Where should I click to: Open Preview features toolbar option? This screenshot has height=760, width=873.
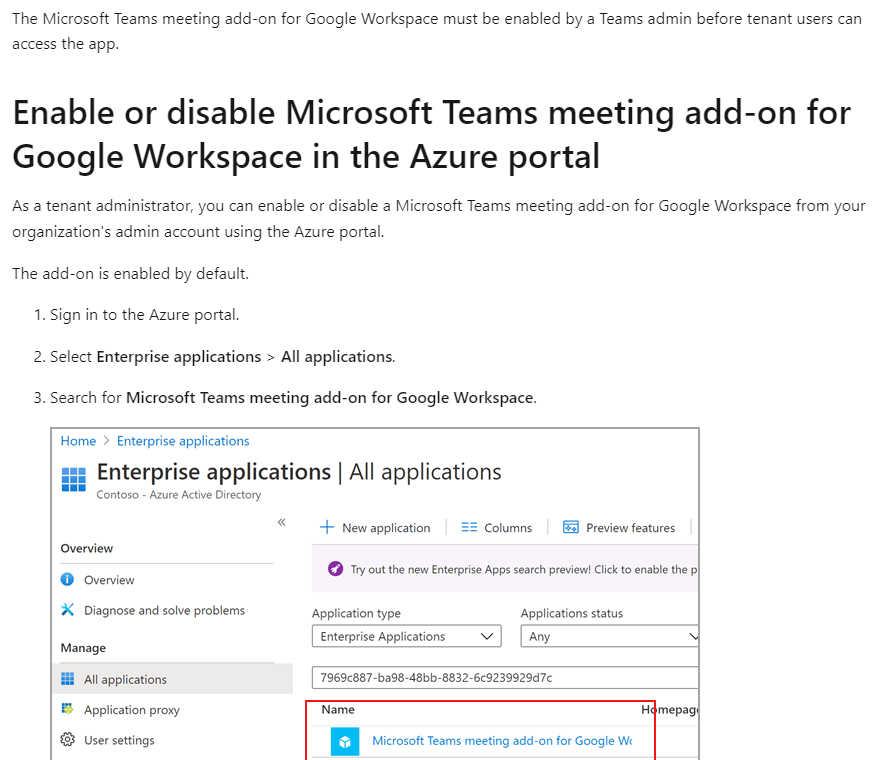630,528
